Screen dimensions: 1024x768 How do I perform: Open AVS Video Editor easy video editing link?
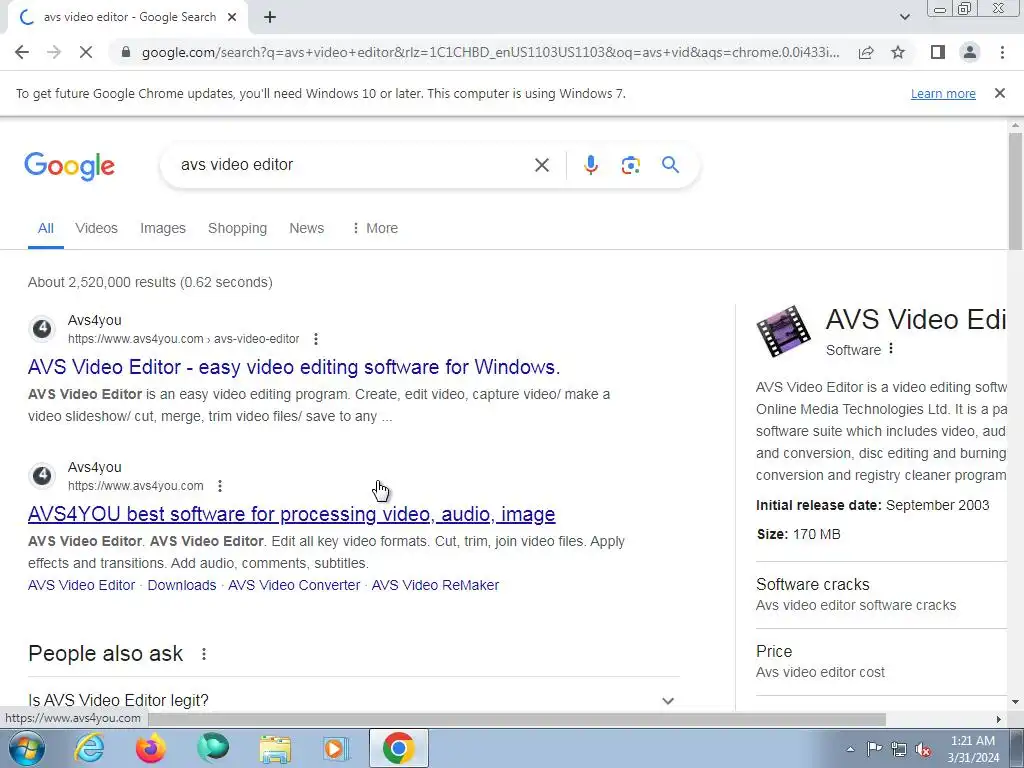click(x=294, y=367)
